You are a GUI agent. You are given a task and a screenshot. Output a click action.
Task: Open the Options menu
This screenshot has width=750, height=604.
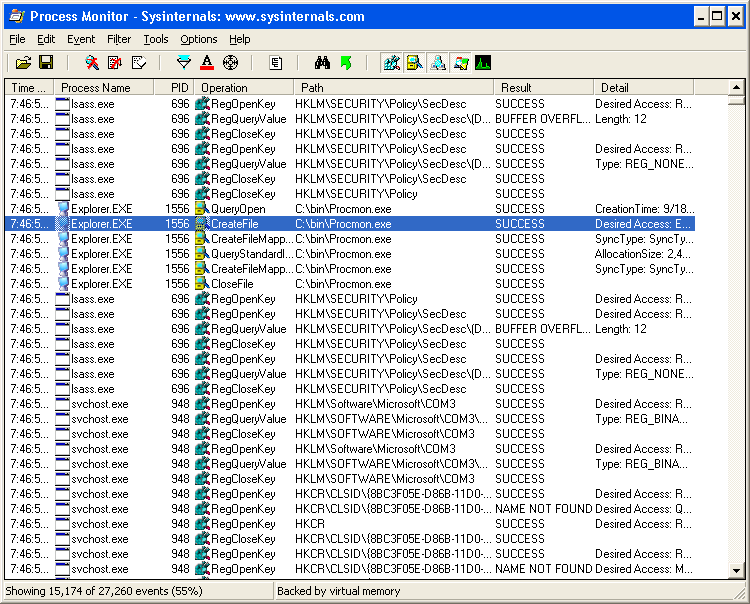point(199,39)
